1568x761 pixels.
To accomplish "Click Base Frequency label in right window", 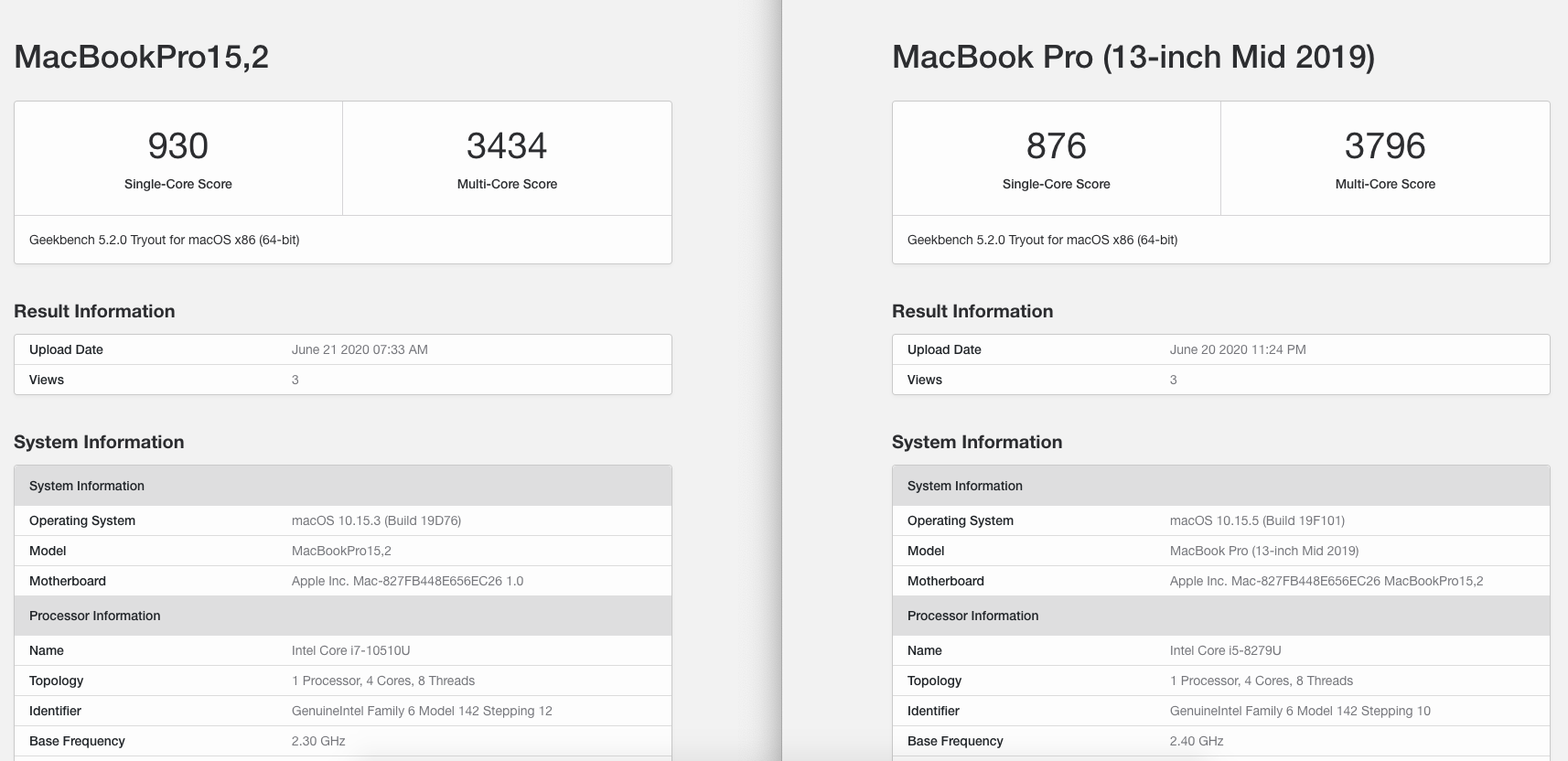I will 955,741.
